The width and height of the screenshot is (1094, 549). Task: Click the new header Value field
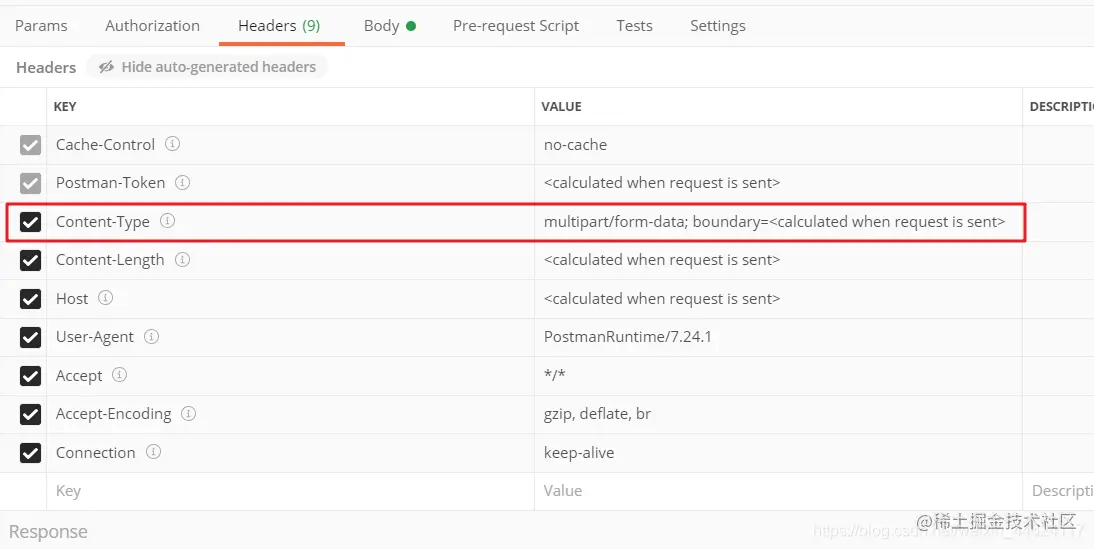tap(779, 491)
